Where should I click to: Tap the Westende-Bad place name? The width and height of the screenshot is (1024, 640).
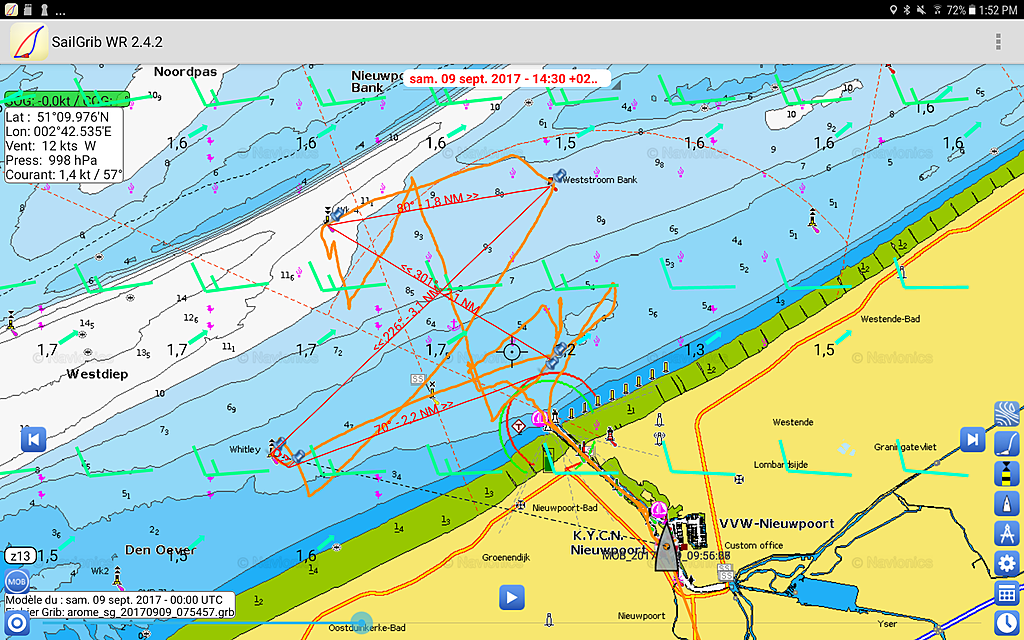tap(890, 319)
